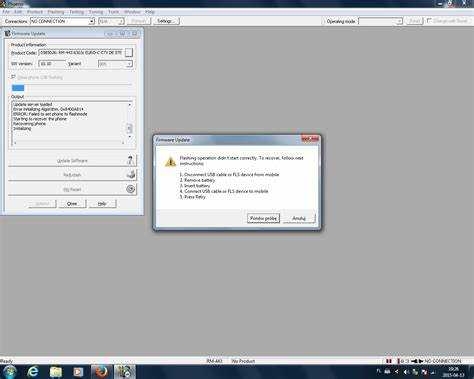The image size is (474, 379).
Task: Open Firefox from the taskbar
Action: pos(101,371)
